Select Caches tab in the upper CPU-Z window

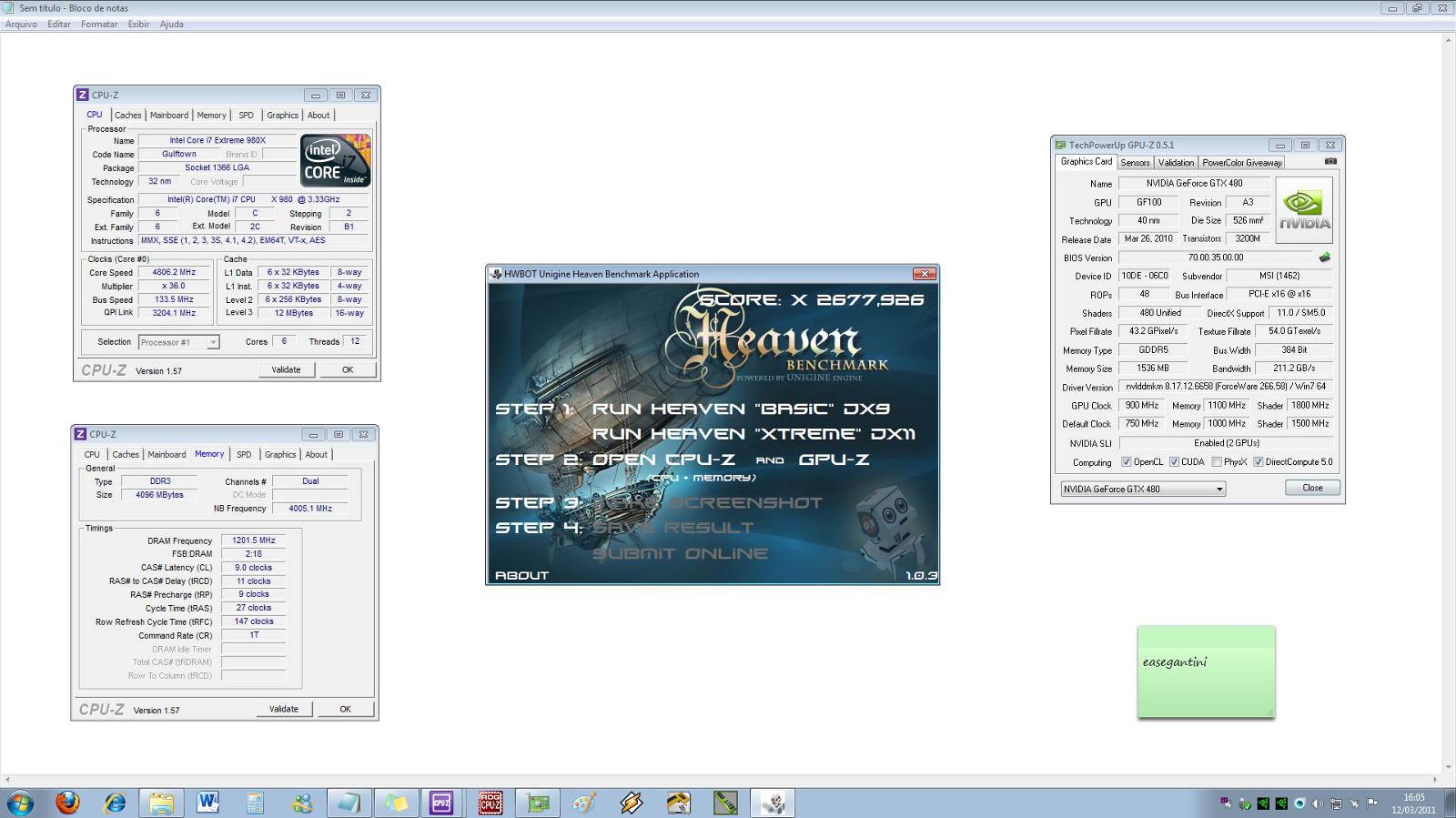[127, 115]
